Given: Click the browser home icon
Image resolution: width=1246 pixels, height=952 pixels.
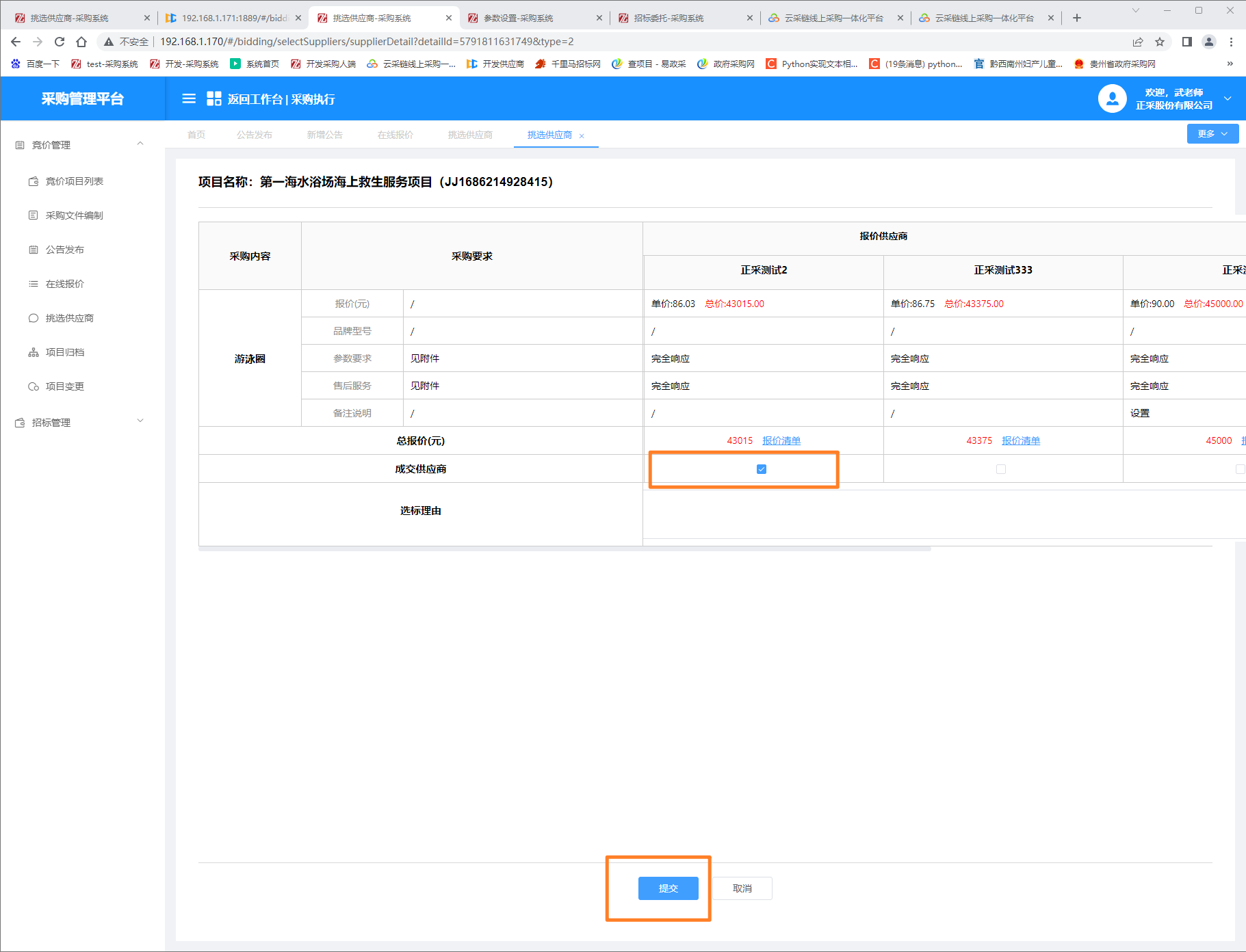Looking at the screenshot, I should coord(81,42).
